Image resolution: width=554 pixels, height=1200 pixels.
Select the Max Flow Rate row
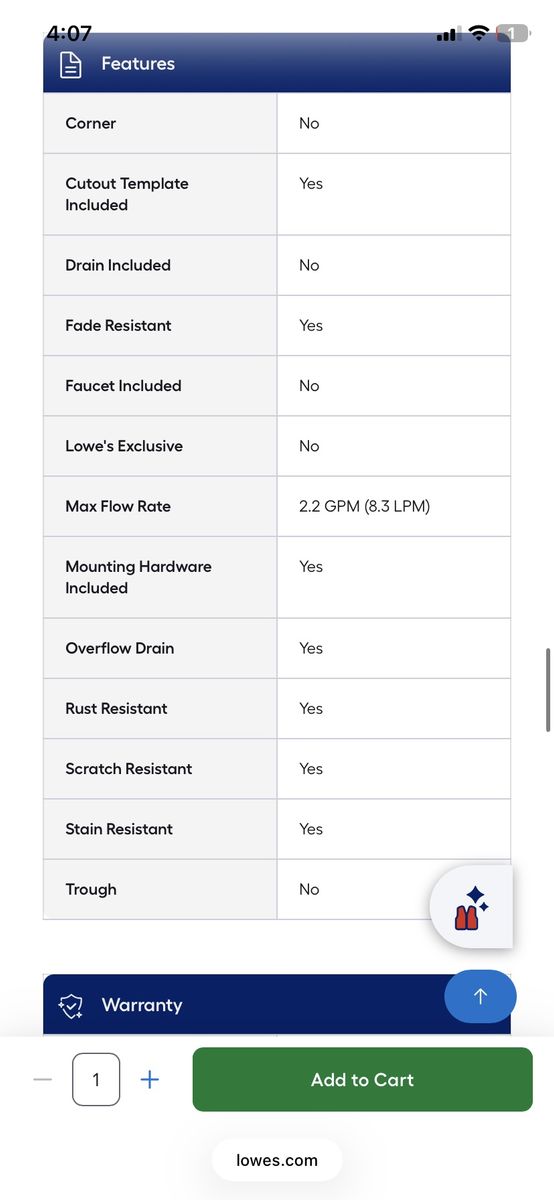click(277, 506)
